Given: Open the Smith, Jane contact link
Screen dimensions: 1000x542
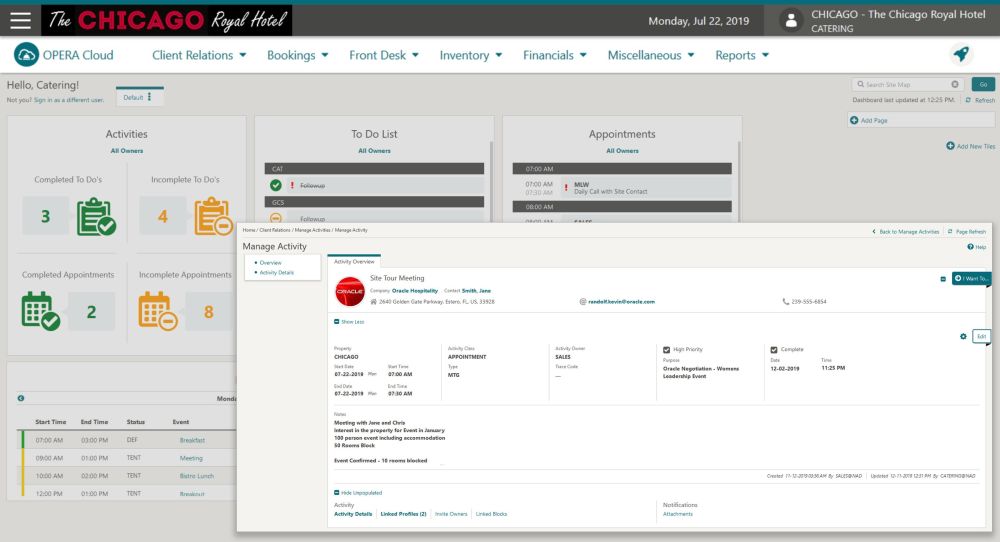Looking at the screenshot, I should (x=476, y=291).
